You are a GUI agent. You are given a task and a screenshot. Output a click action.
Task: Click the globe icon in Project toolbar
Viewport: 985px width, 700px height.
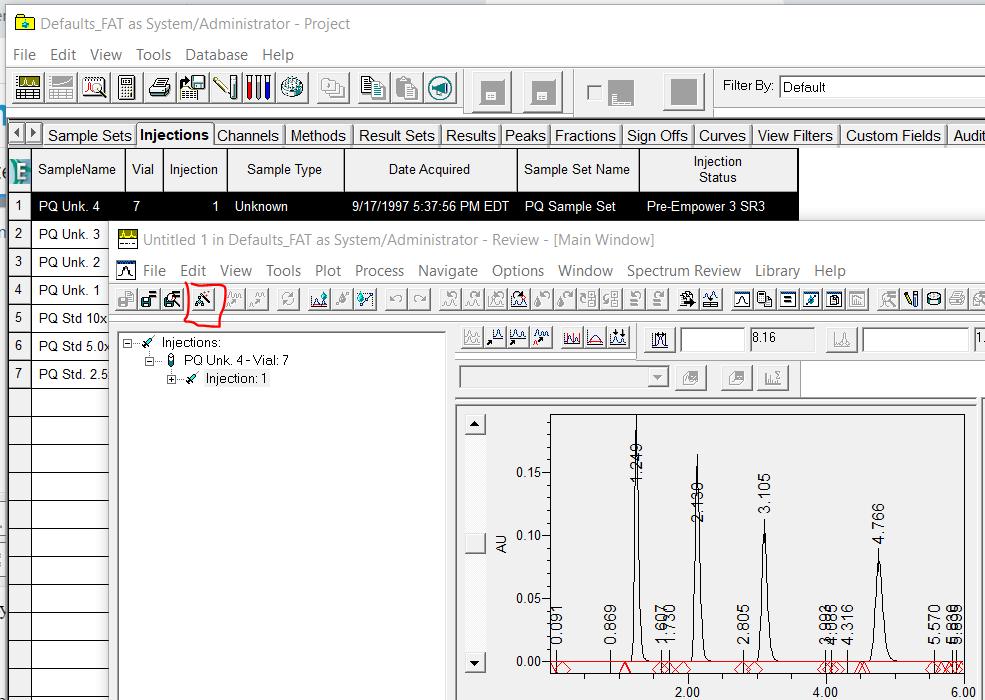[x=292, y=88]
